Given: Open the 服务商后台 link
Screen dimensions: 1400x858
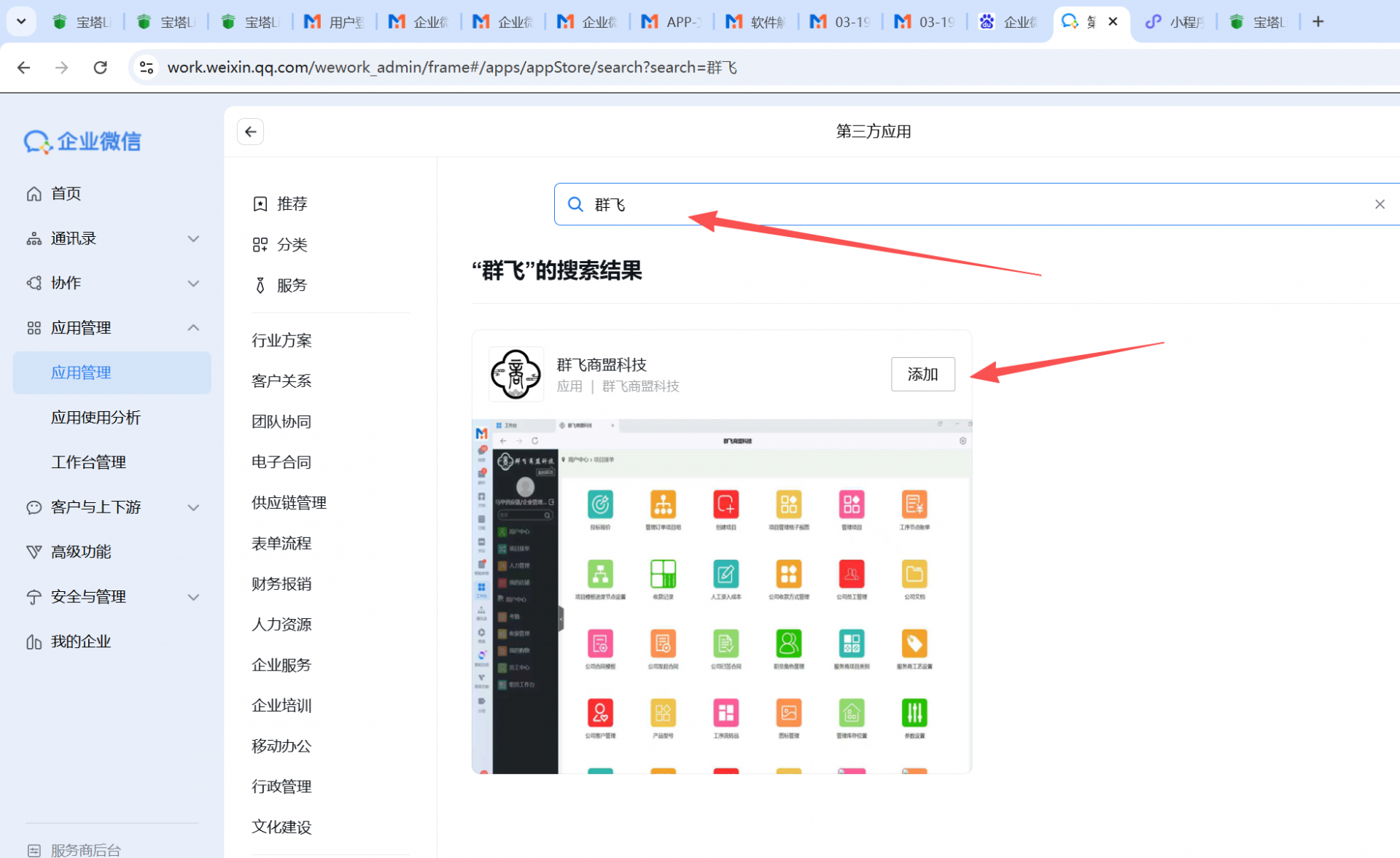Looking at the screenshot, I should pyautogui.click(x=85, y=849).
